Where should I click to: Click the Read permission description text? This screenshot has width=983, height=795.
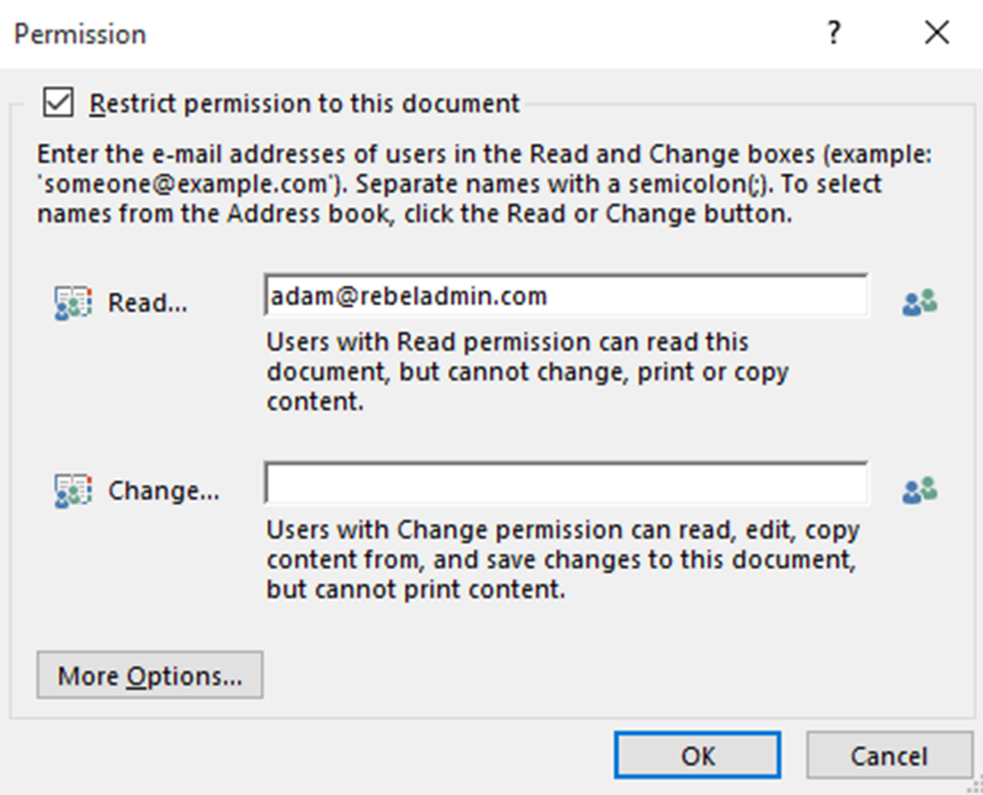pos(527,372)
